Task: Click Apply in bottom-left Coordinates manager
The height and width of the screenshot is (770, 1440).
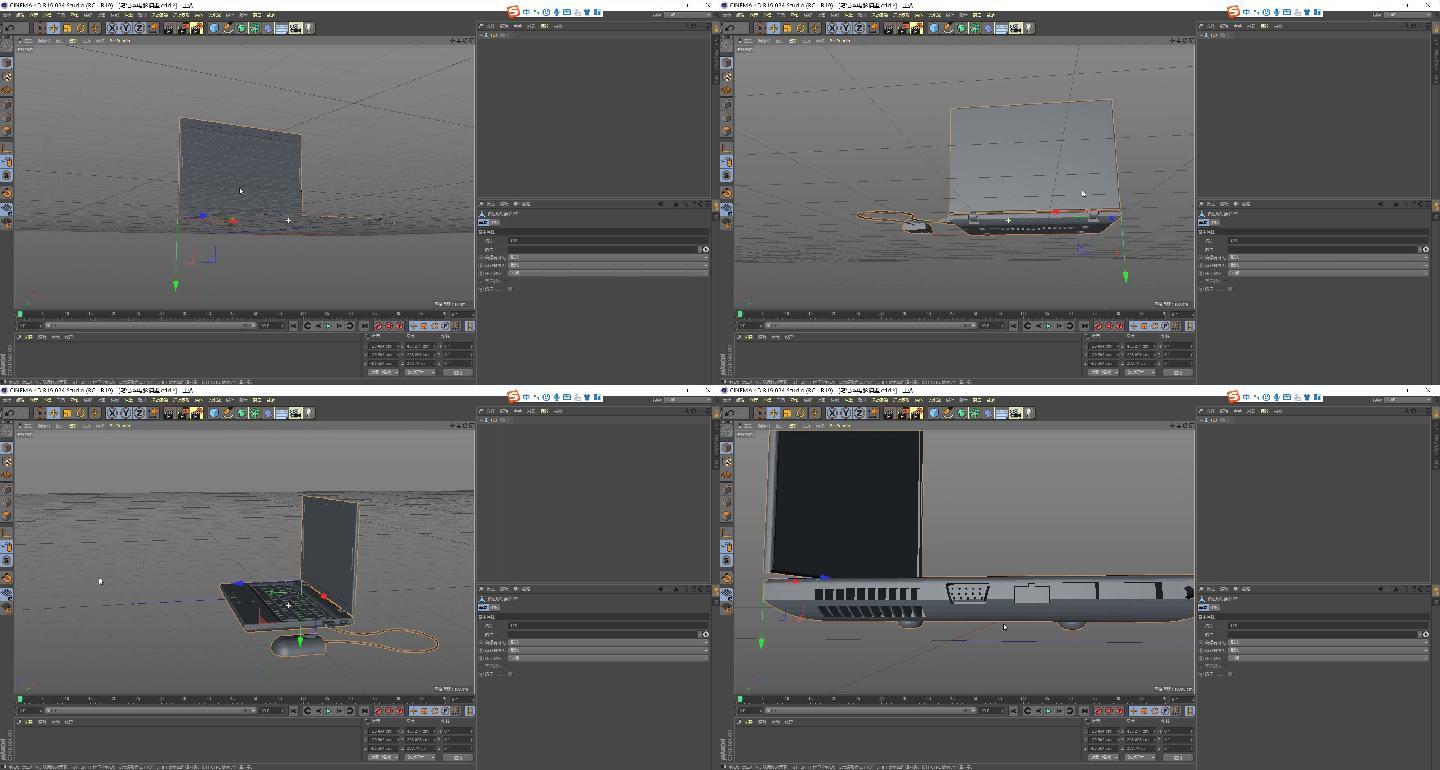Action: 458,757
